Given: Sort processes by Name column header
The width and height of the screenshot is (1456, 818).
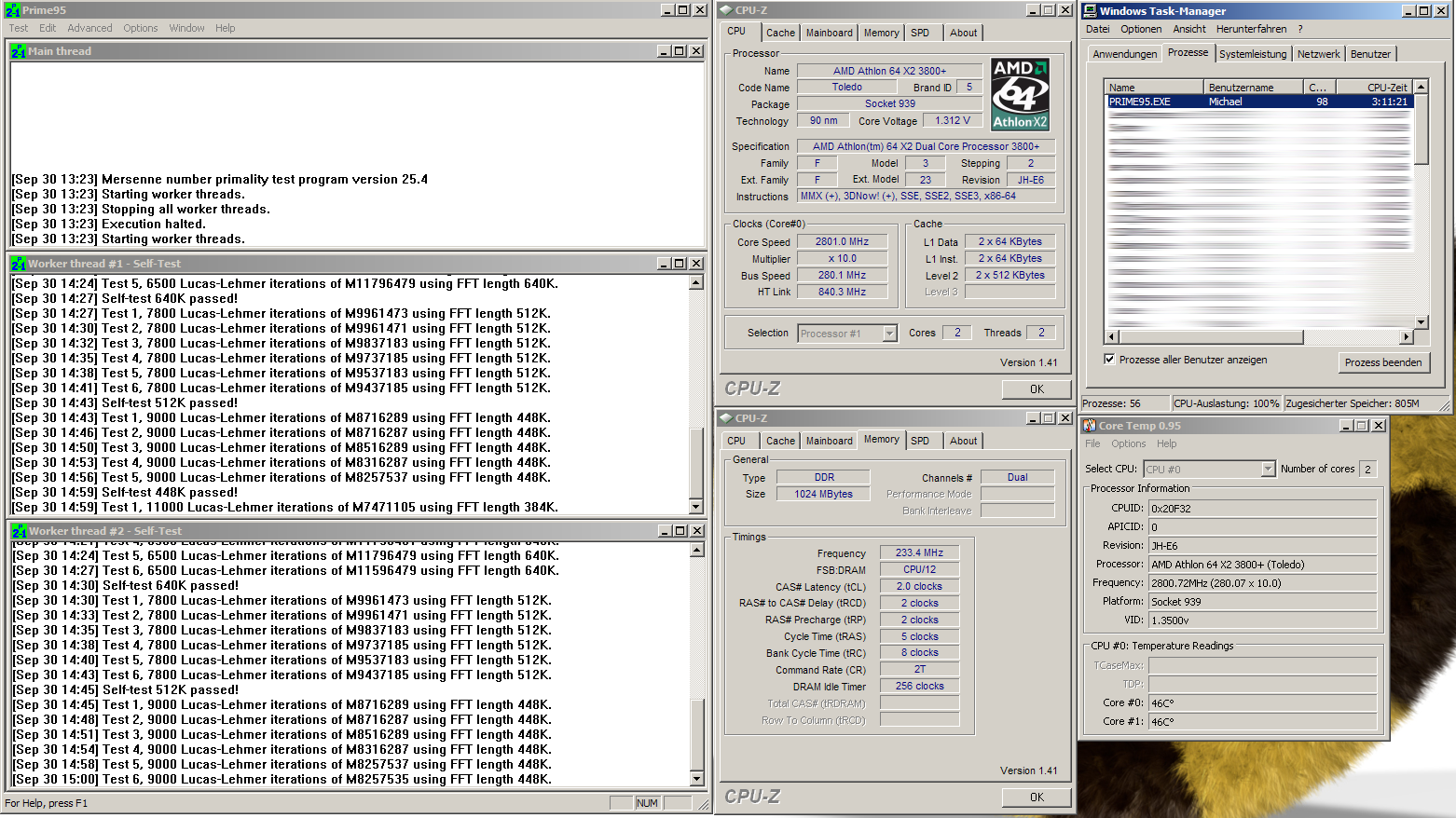Looking at the screenshot, I should click(1154, 88).
